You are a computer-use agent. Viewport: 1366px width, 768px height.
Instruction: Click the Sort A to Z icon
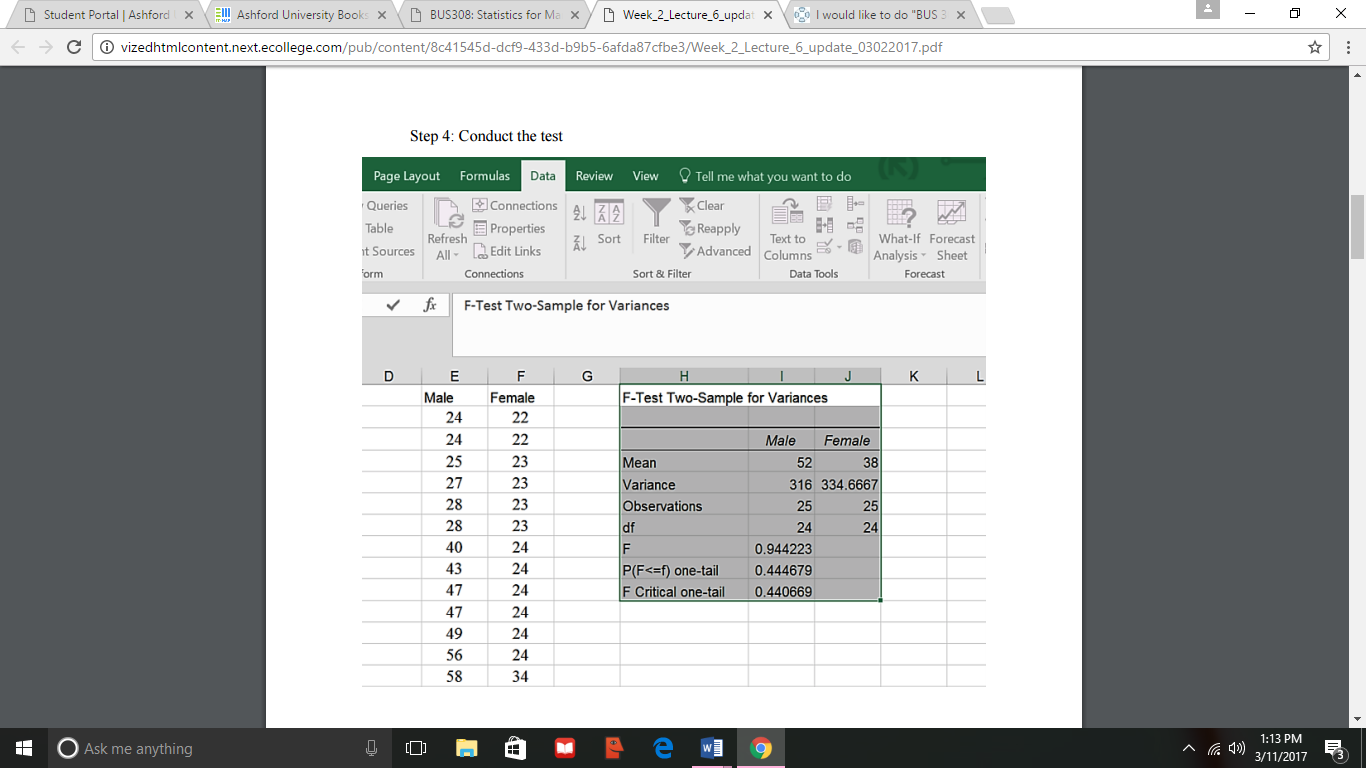click(578, 213)
